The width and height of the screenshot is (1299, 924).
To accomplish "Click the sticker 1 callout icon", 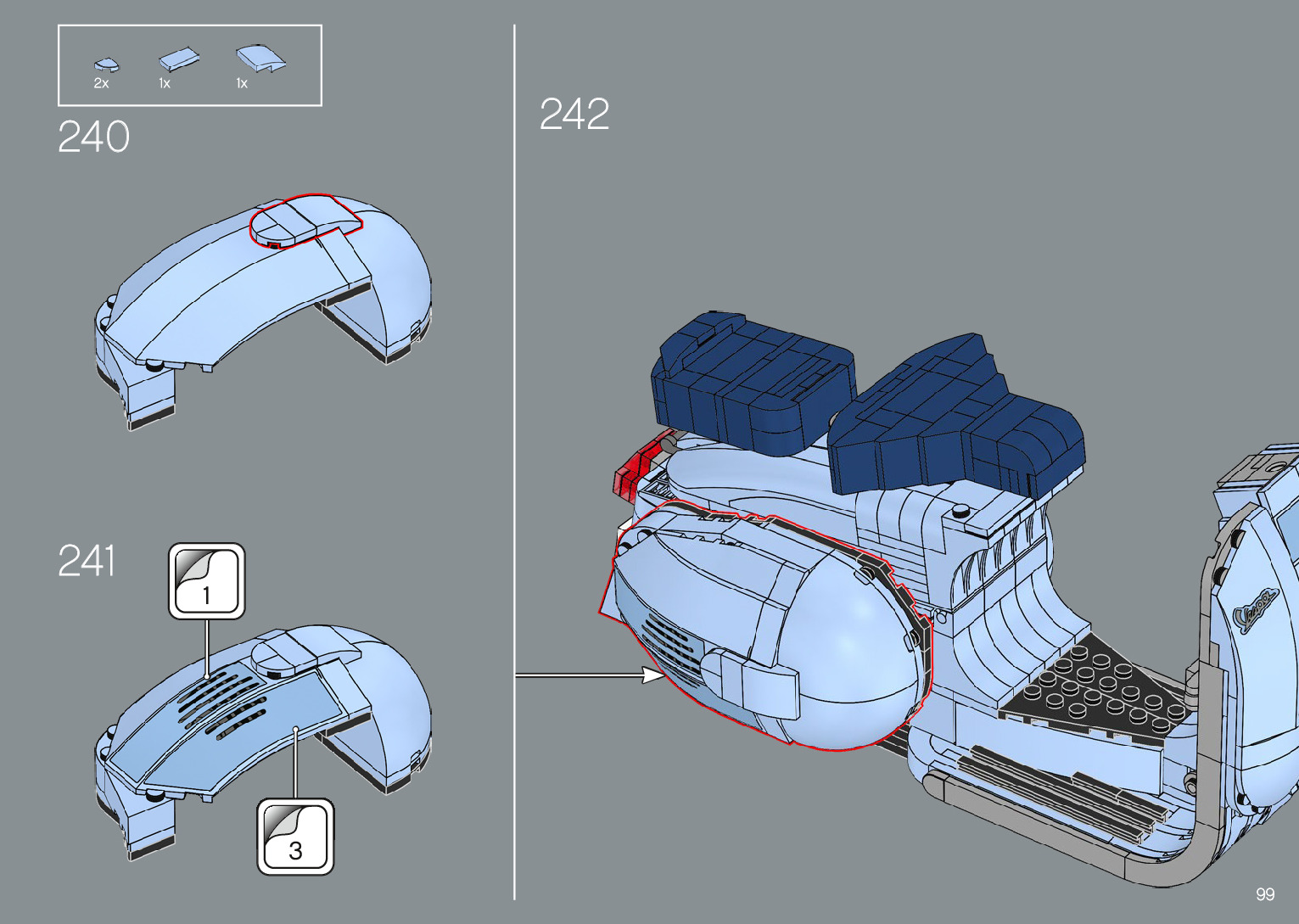I will pyautogui.click(x=207, y=581).
